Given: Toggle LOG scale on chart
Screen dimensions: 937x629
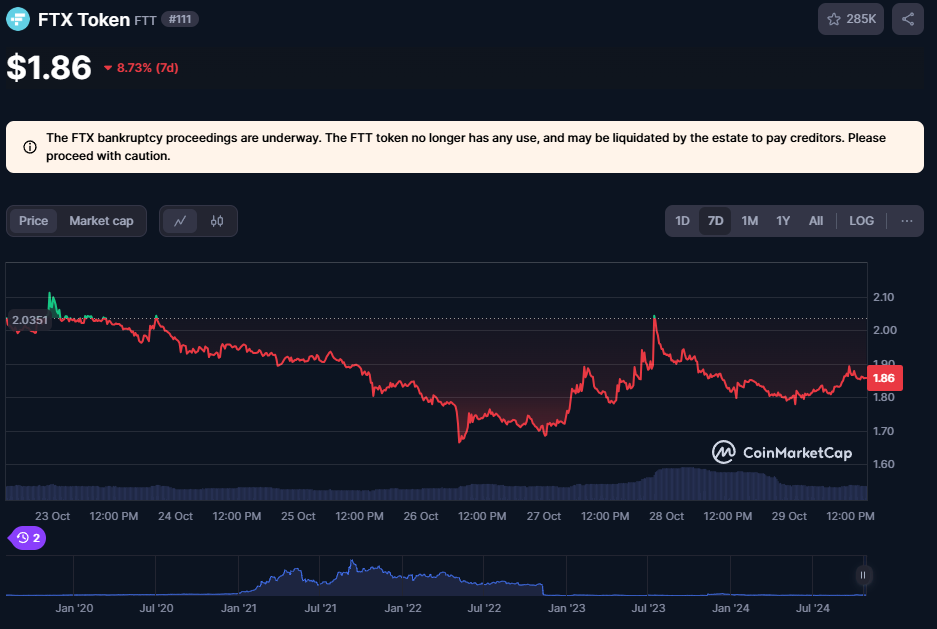Looking at the screenshot, I should (x=861, y=221).
